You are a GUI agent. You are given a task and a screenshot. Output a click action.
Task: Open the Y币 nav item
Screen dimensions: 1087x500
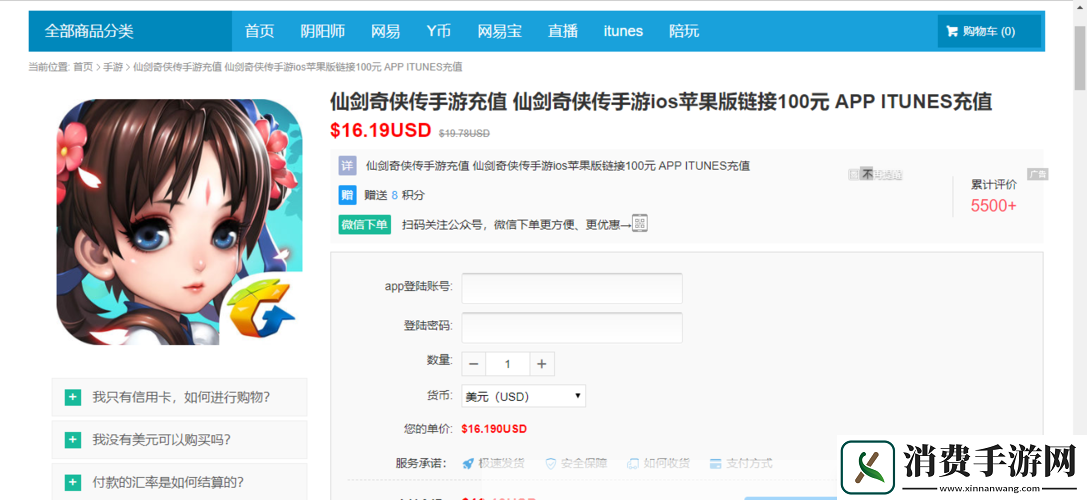point(439,31)
